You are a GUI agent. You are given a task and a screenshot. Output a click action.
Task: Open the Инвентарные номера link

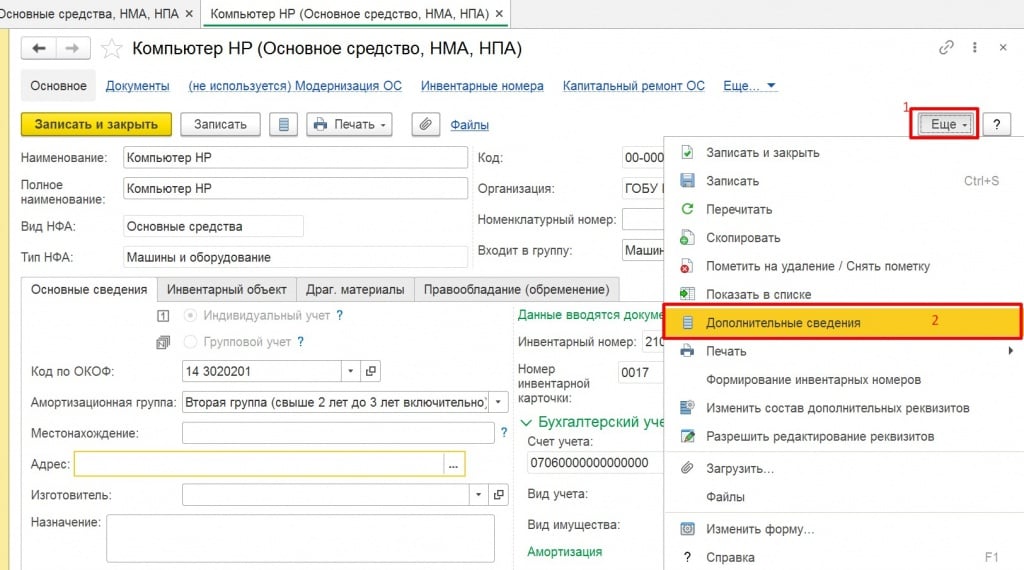pos(482,86)
